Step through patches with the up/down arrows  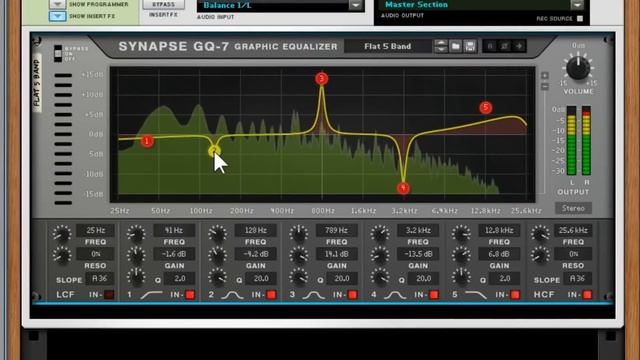click(441, 46)
